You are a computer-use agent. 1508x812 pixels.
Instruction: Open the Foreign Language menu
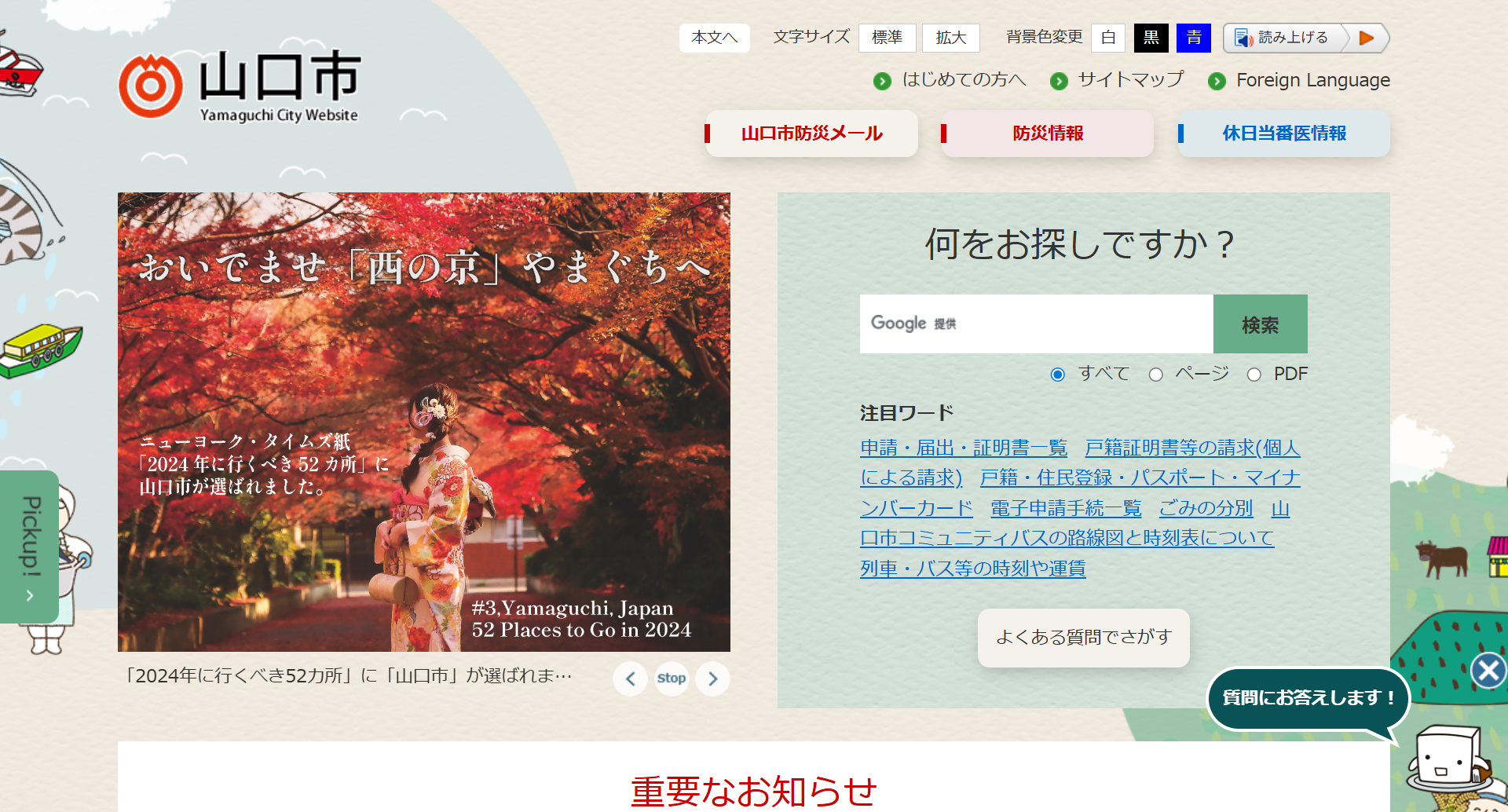coord(1312,80)
